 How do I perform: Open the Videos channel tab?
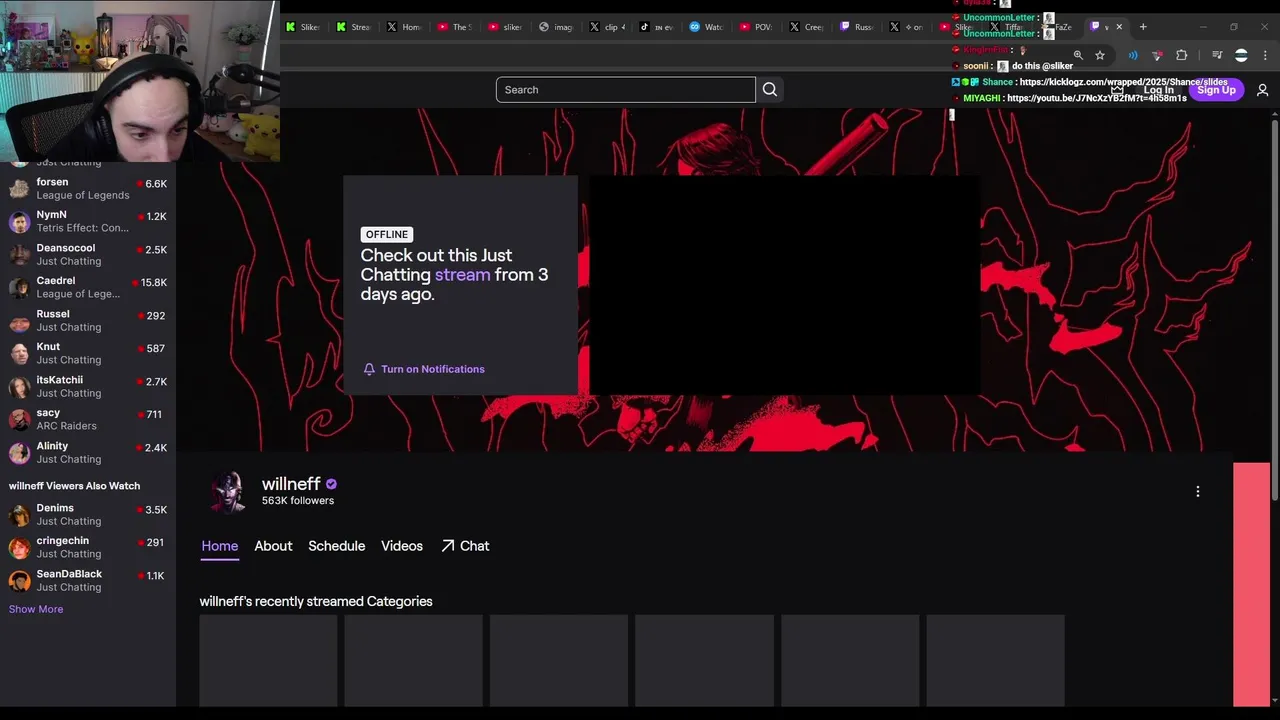402,546
